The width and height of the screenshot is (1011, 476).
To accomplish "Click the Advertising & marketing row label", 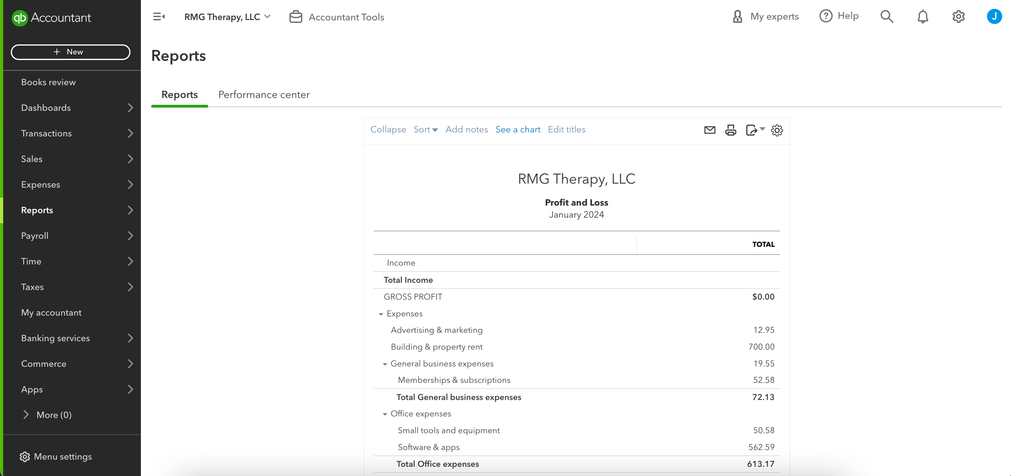I will point(437,330).
